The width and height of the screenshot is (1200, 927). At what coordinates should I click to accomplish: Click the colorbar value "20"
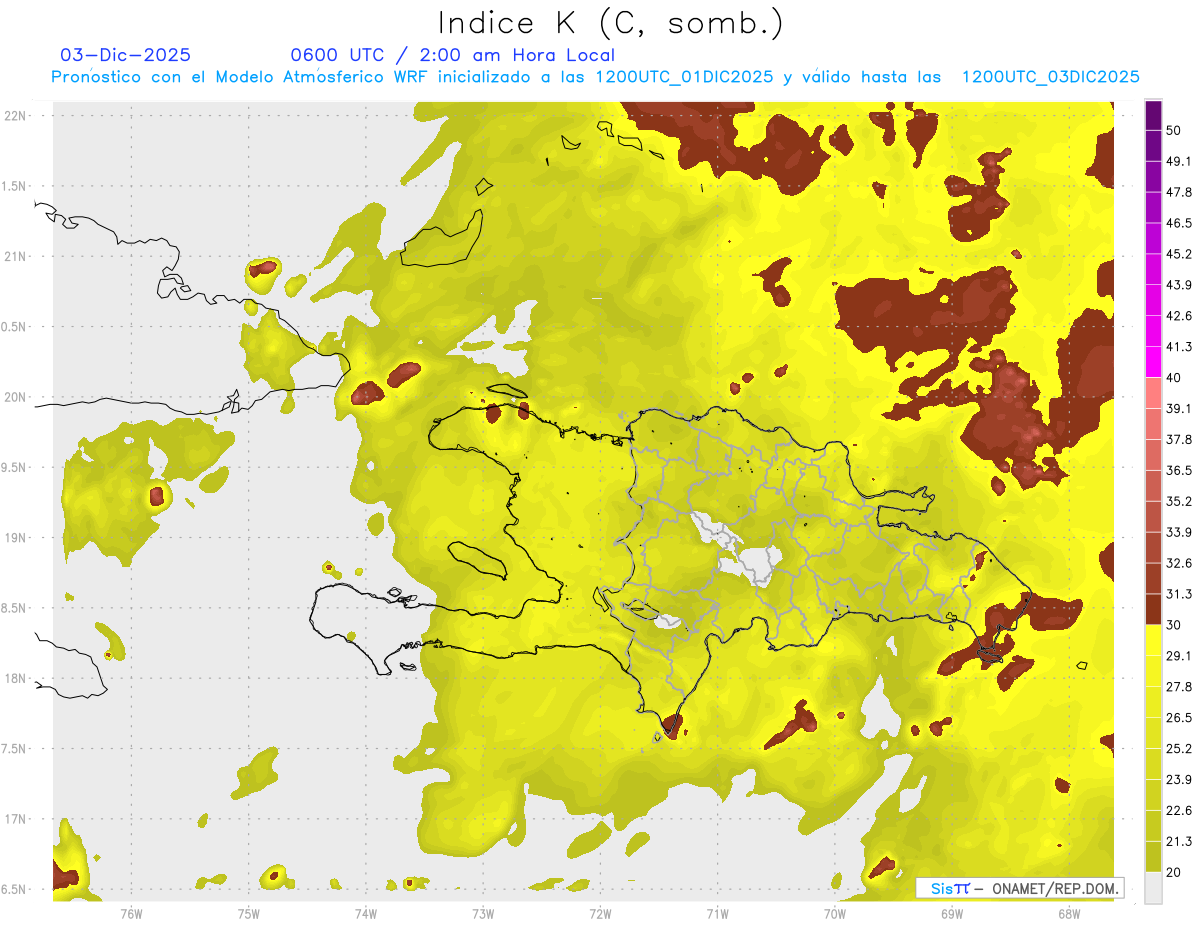click(x=1176, y=873)
